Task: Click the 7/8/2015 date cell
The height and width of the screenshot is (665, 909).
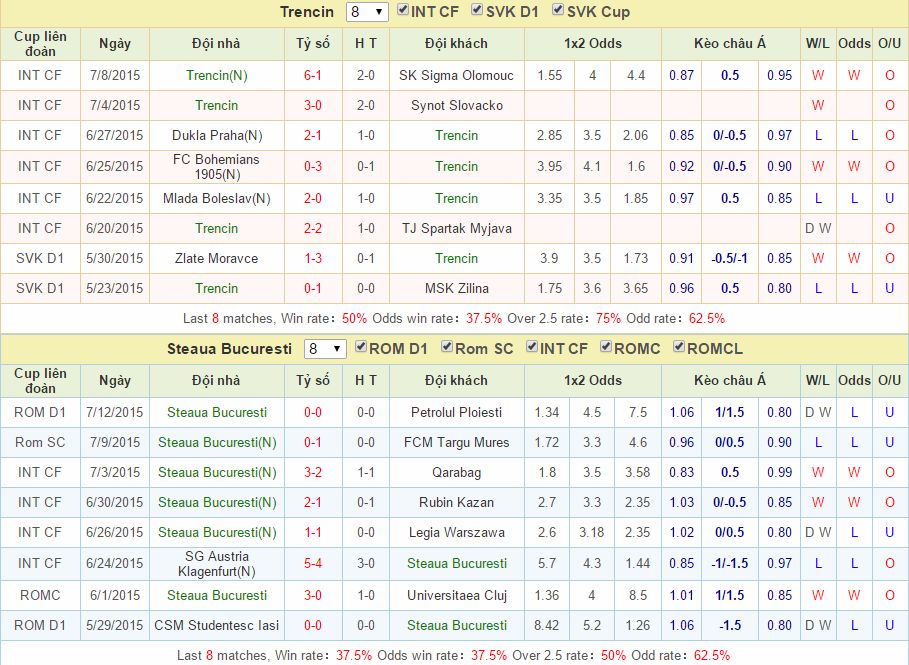Action: click(115, 75)
